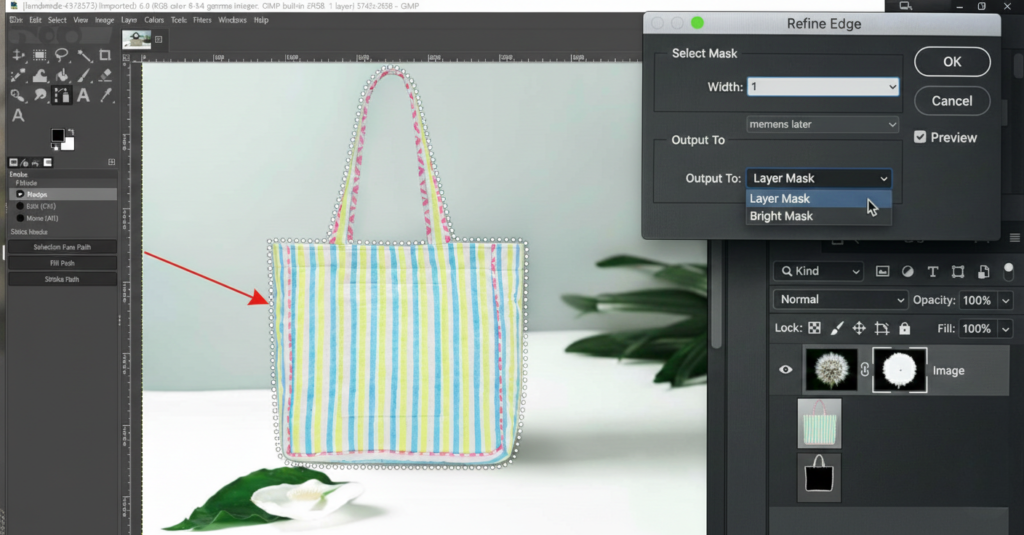Select the Color Picker eyedropper tool
The width and height of the screenshot is (1024, 535).
tap(104, 96)
